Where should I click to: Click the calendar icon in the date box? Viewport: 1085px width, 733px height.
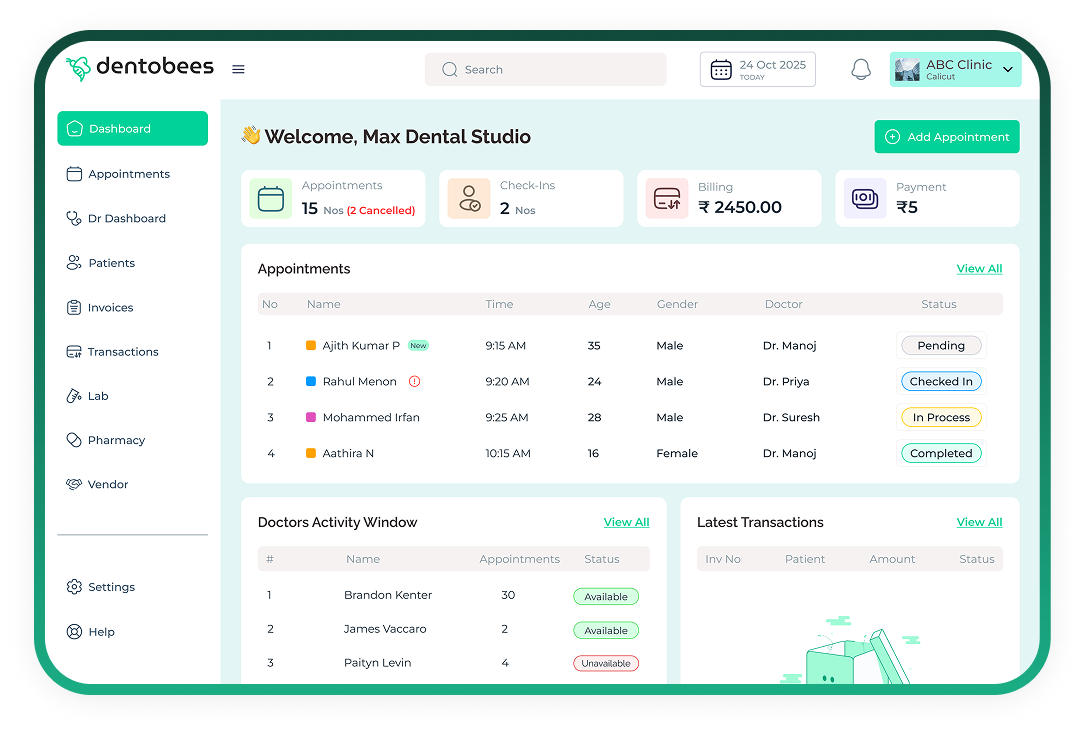pyautogui.click(x=720, y=70)
